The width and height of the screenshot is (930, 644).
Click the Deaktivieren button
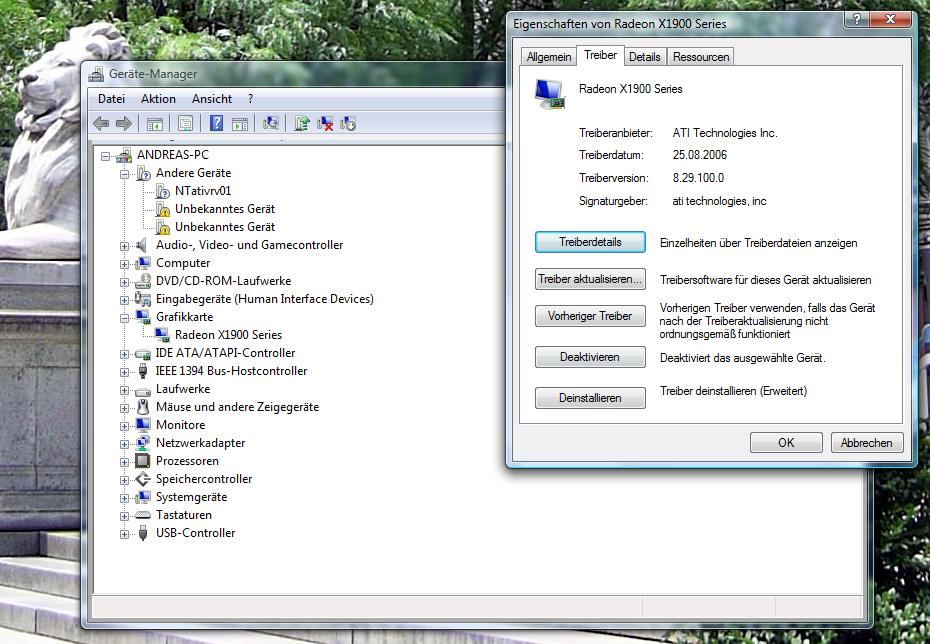click(x=590, y=357)
